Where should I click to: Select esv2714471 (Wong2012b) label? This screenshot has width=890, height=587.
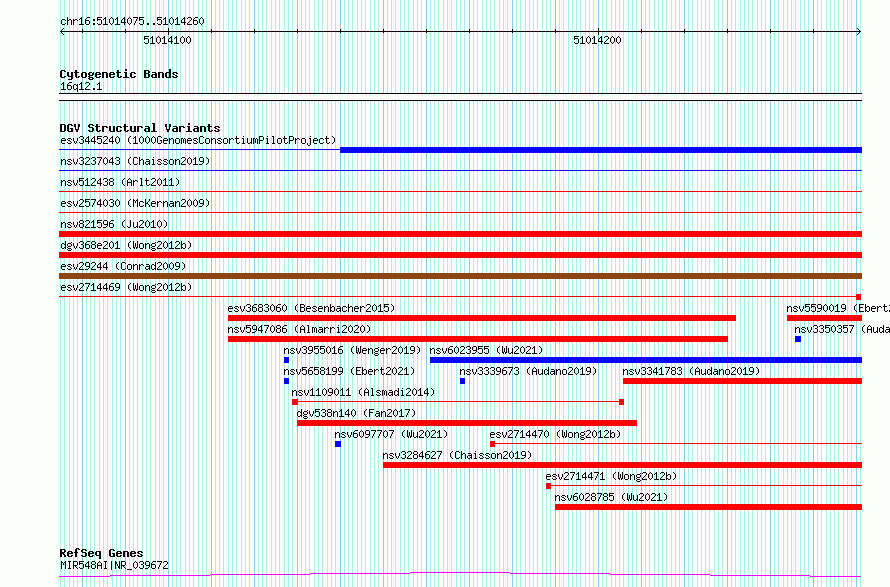click(611, 476)
